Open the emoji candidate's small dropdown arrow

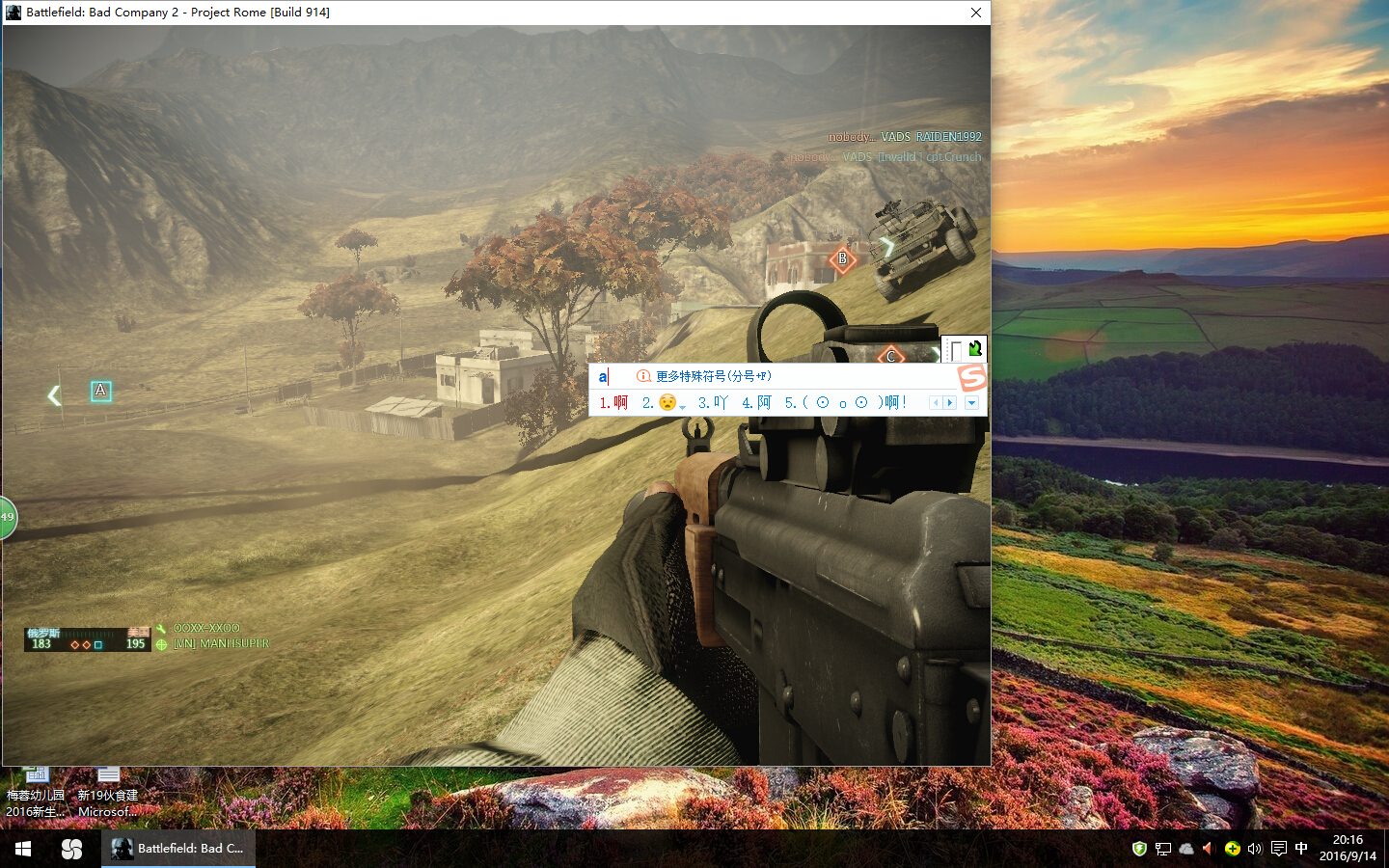tap(683, 408)
